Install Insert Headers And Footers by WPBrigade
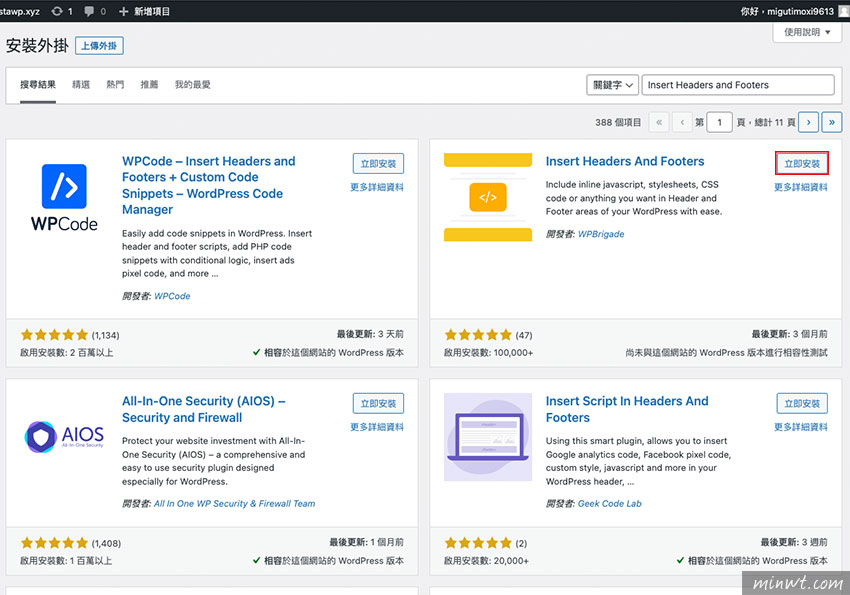The height and width of the screenshot is (595, 850). [x=802, y=164]
